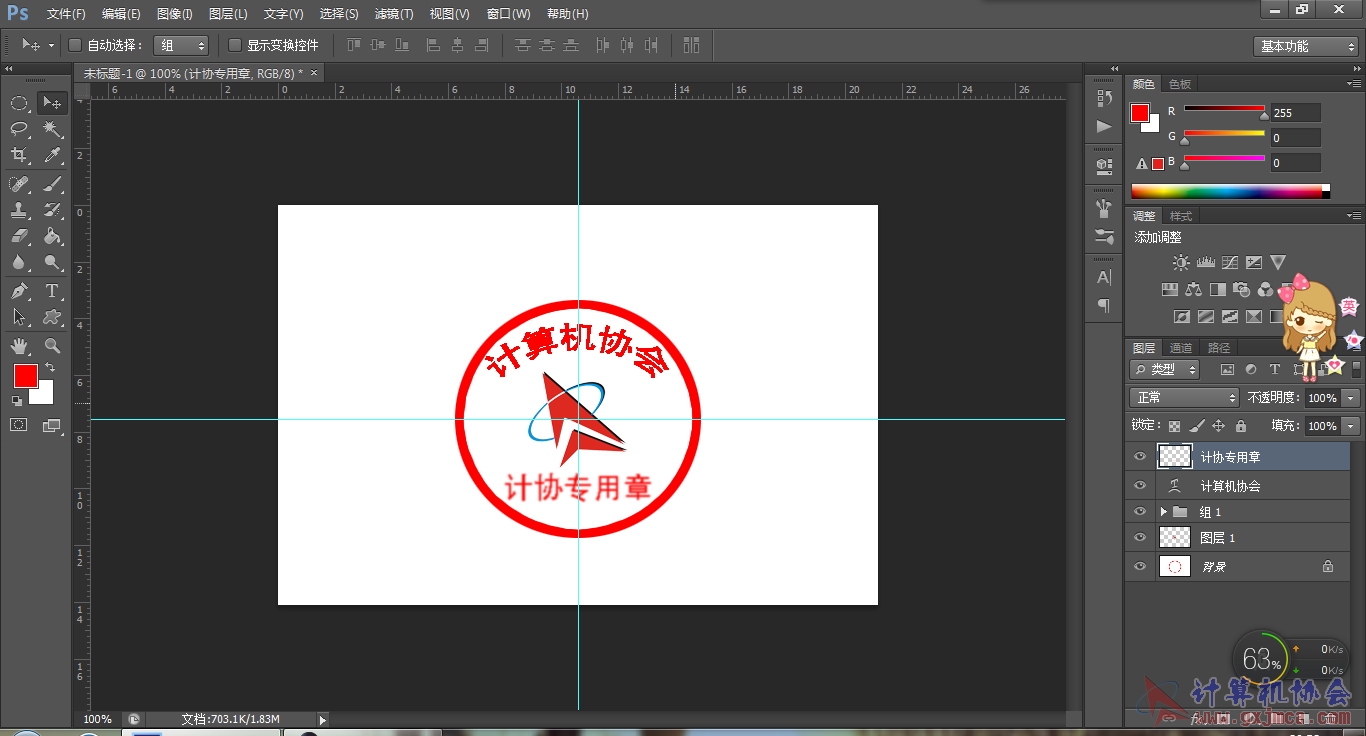Viewport: 1366px width, 736px height.
Task: Select the Lasso tool
Action: pyautogui.click(x=19, y=129)
